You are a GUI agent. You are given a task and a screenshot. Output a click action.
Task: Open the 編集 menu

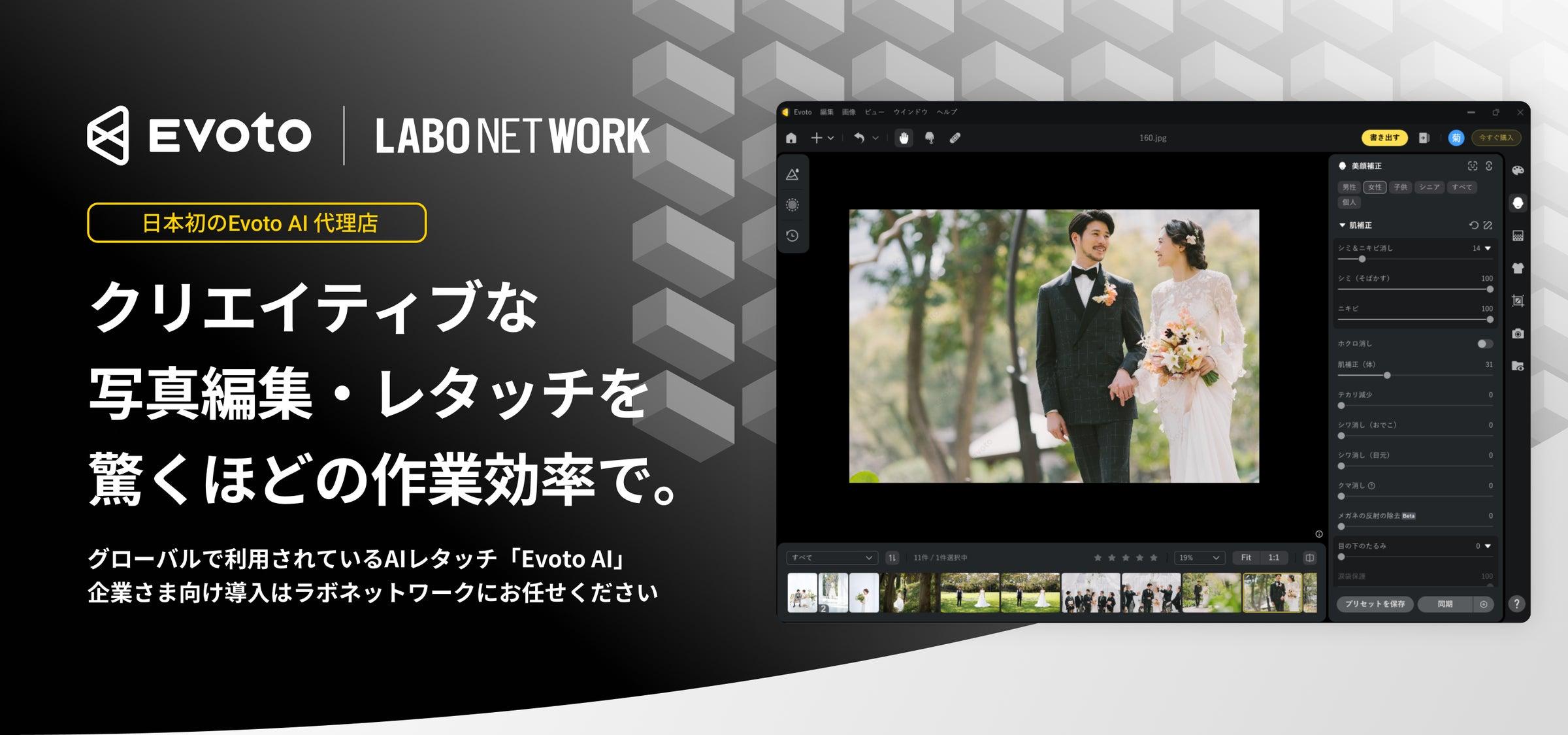(x=827, y=112)
